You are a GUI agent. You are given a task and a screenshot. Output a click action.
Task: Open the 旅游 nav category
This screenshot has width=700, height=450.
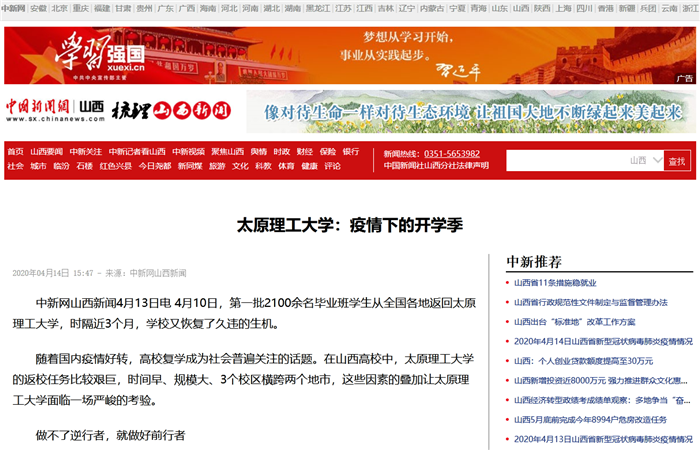[217, 166]
